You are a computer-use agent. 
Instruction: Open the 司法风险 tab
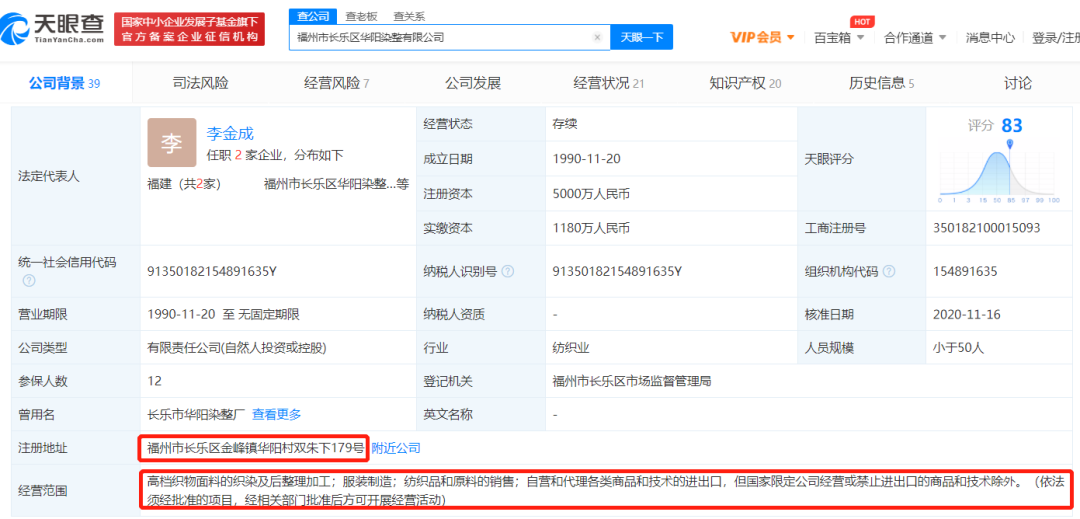click(x=200, y=84)
